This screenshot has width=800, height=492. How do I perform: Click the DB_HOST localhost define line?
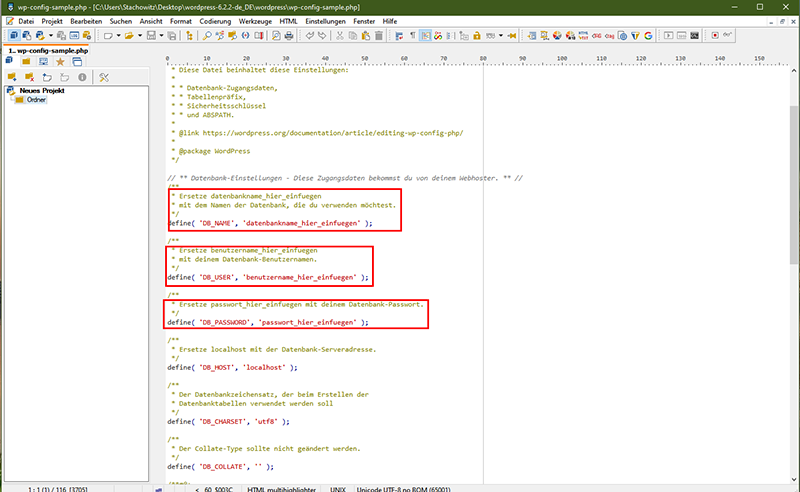coord(232,367)
